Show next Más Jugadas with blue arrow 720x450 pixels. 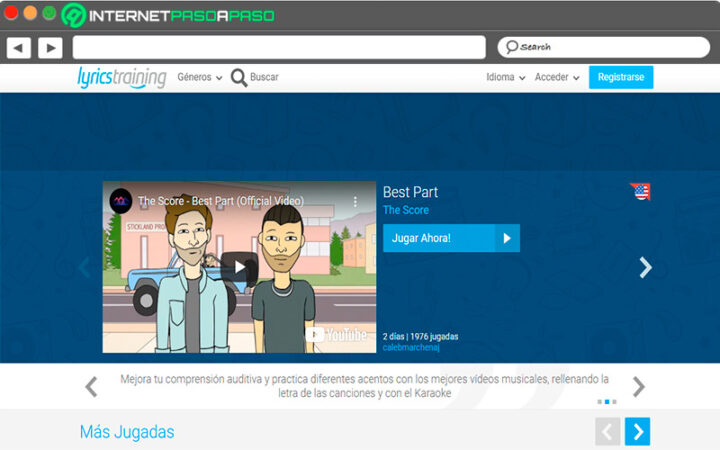tap(637, 431)
